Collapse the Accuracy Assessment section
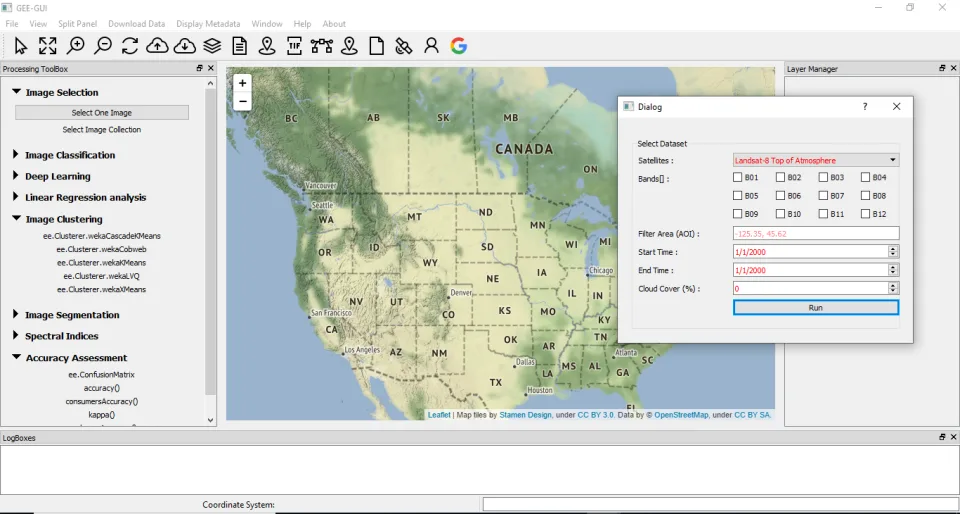The width and height of the screenshot is (960, 514). pos(17,357)
